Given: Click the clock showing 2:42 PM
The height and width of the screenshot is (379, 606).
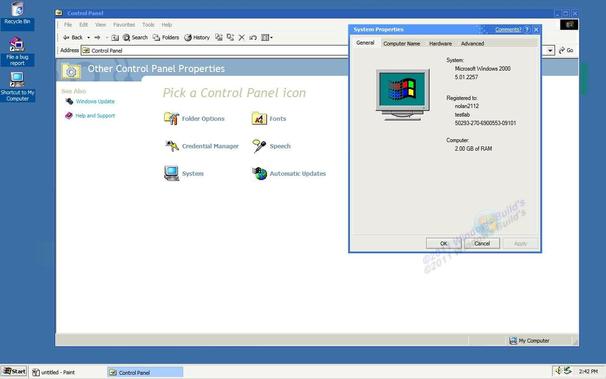Looking at the screenshot, I should [588, 371].
